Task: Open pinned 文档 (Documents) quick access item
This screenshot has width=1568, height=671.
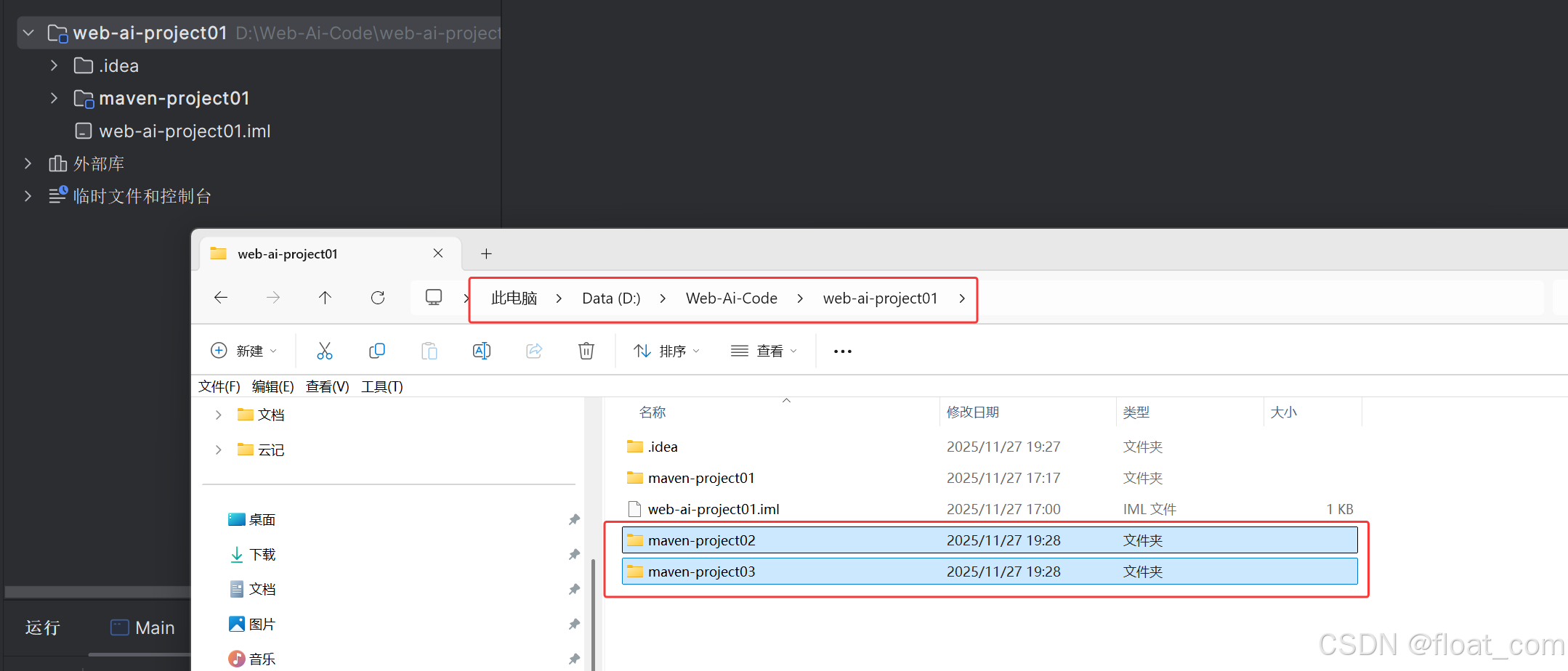Action: pyautogui.click(x=251, y=589)
